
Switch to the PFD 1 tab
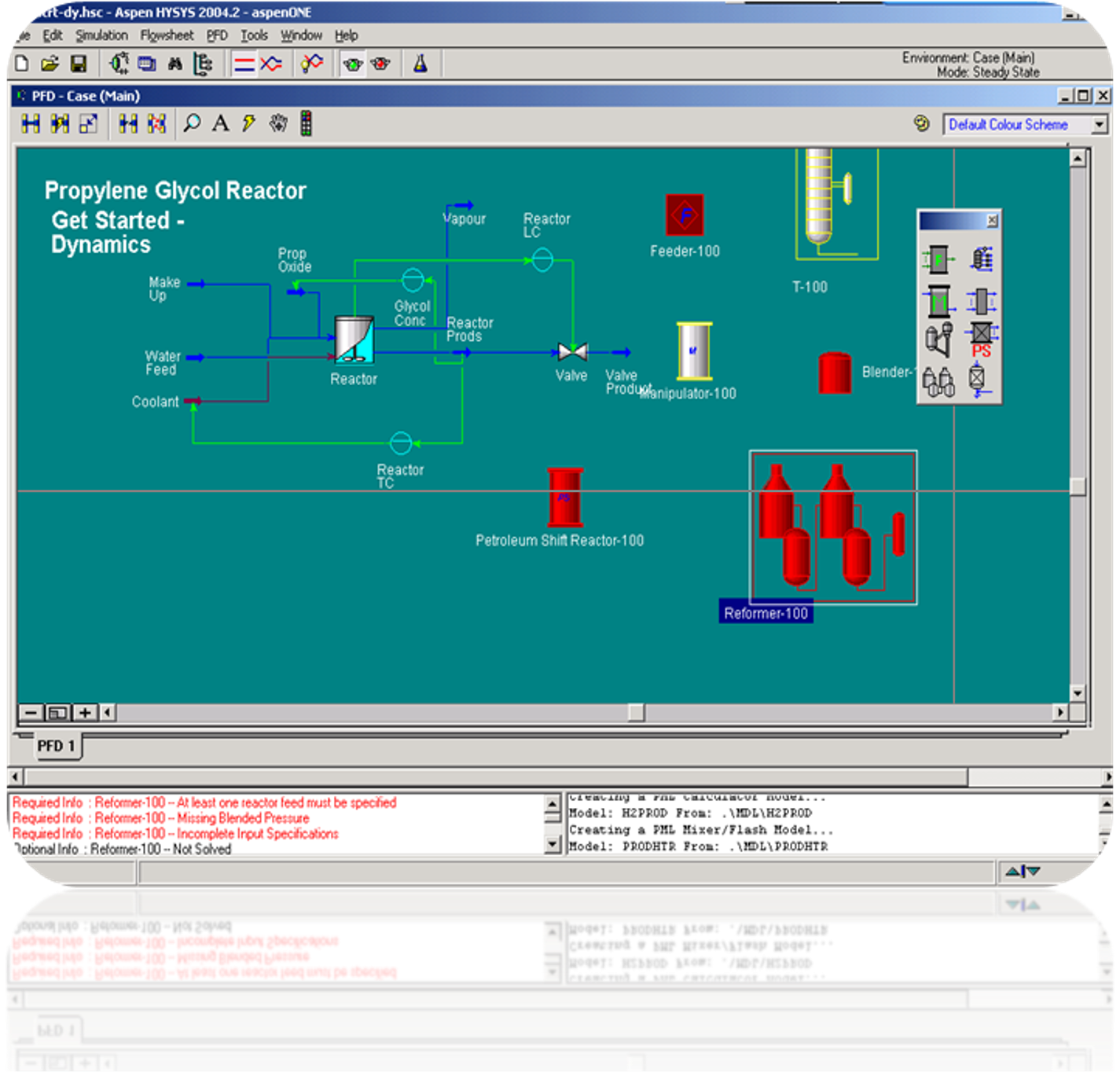point(57,745)
